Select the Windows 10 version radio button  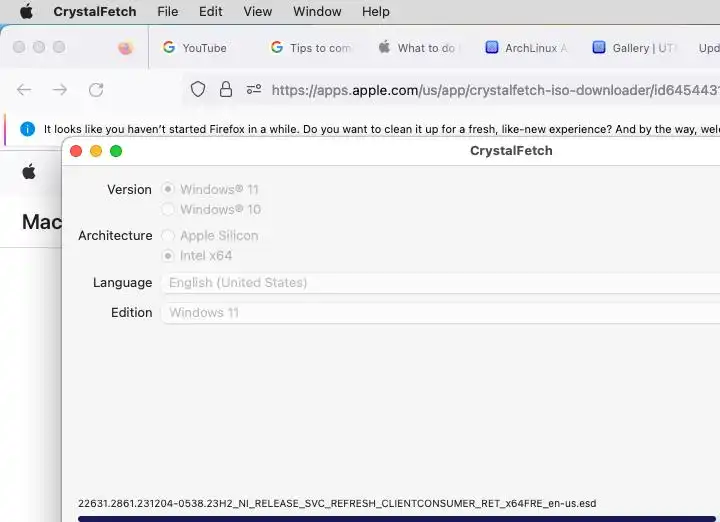tap(168, 209)
